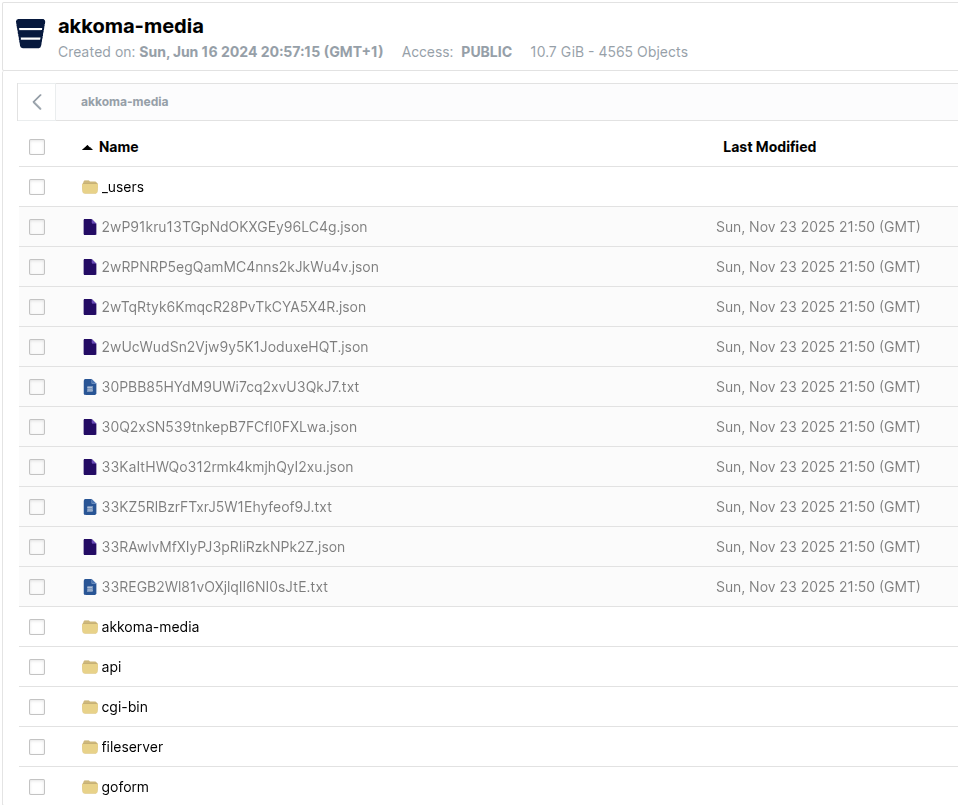Sort list by Last Modified column

(769, 147)
